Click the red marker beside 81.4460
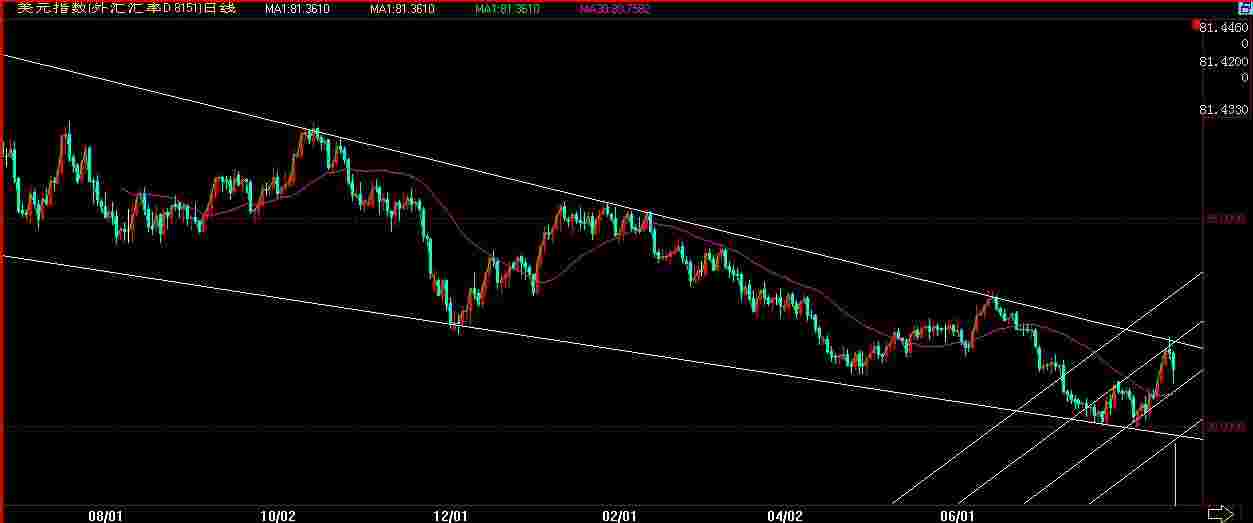The image size is (1253, 523). point(1195,24)
